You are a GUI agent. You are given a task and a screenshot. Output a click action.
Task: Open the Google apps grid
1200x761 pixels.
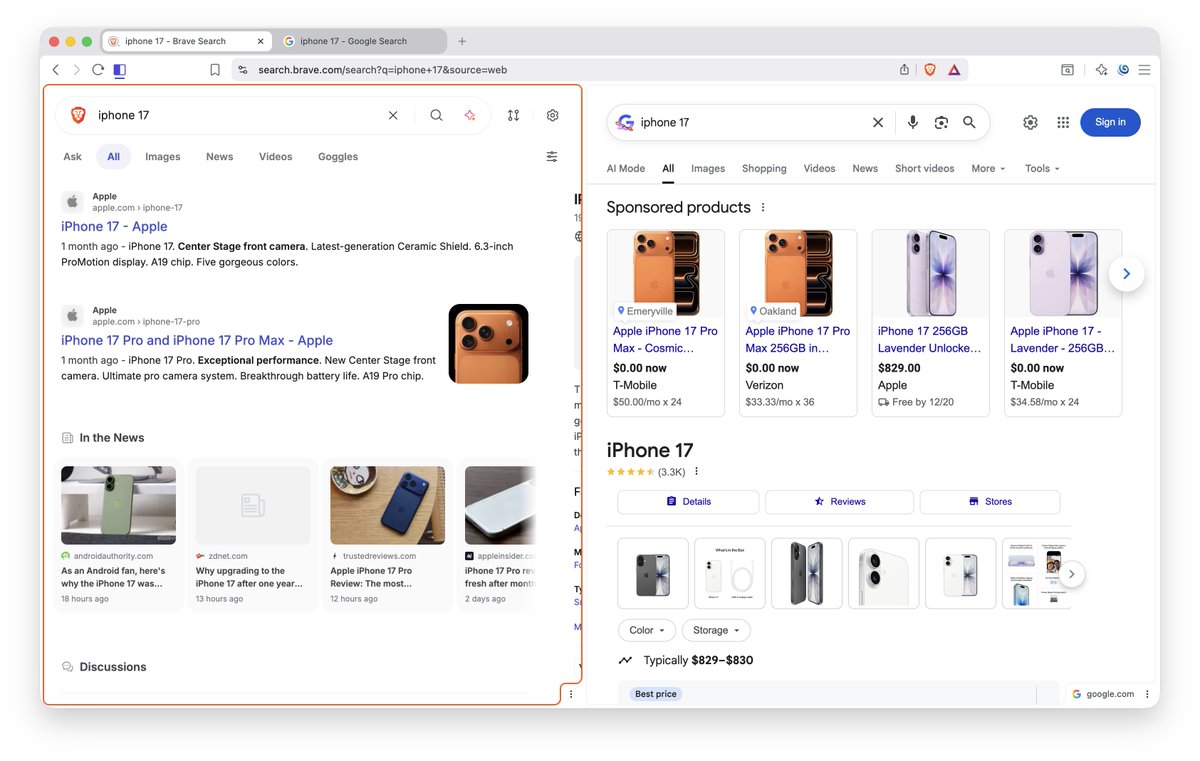(x=1063, y=122)
